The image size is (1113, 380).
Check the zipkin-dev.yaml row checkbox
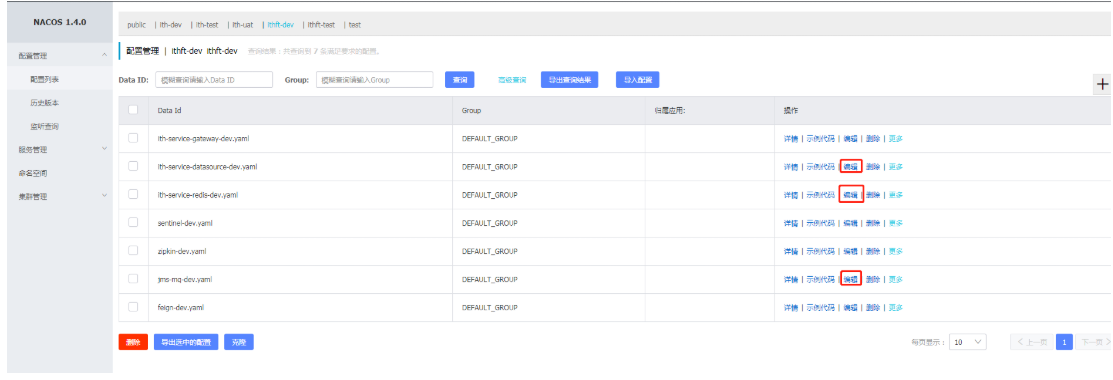point(133,251)
